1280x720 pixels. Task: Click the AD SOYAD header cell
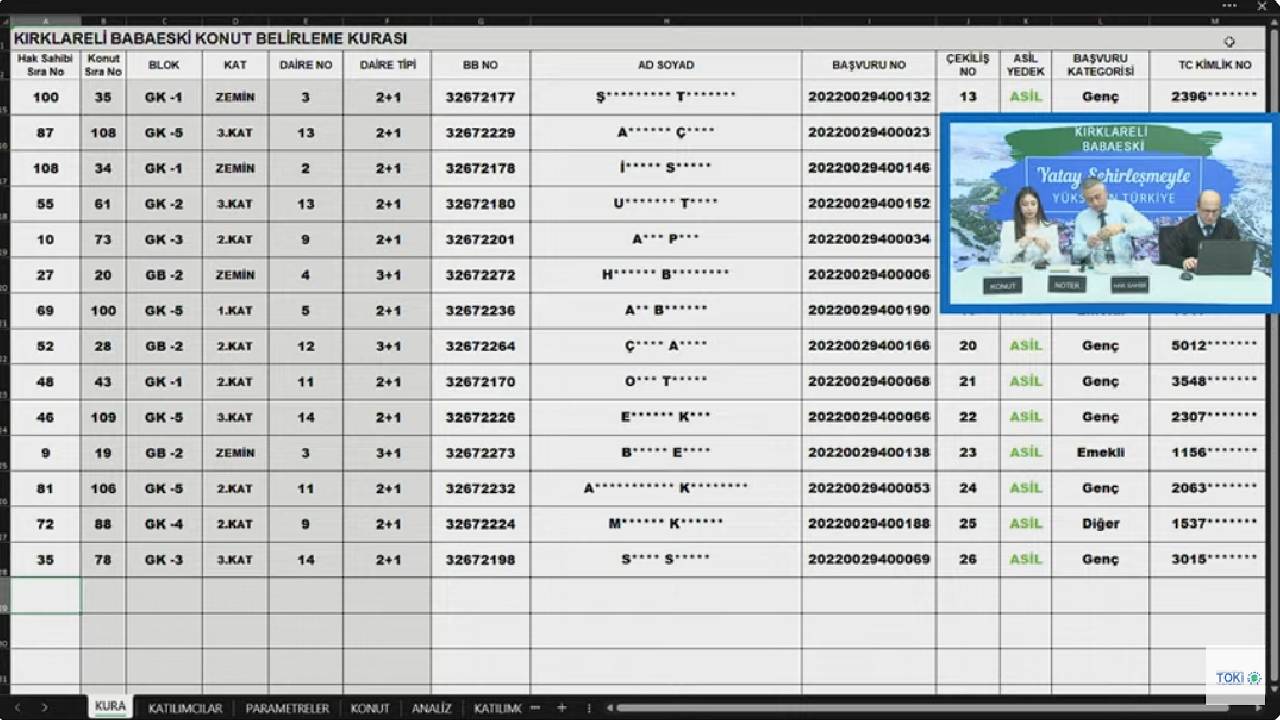click(665, 65)
